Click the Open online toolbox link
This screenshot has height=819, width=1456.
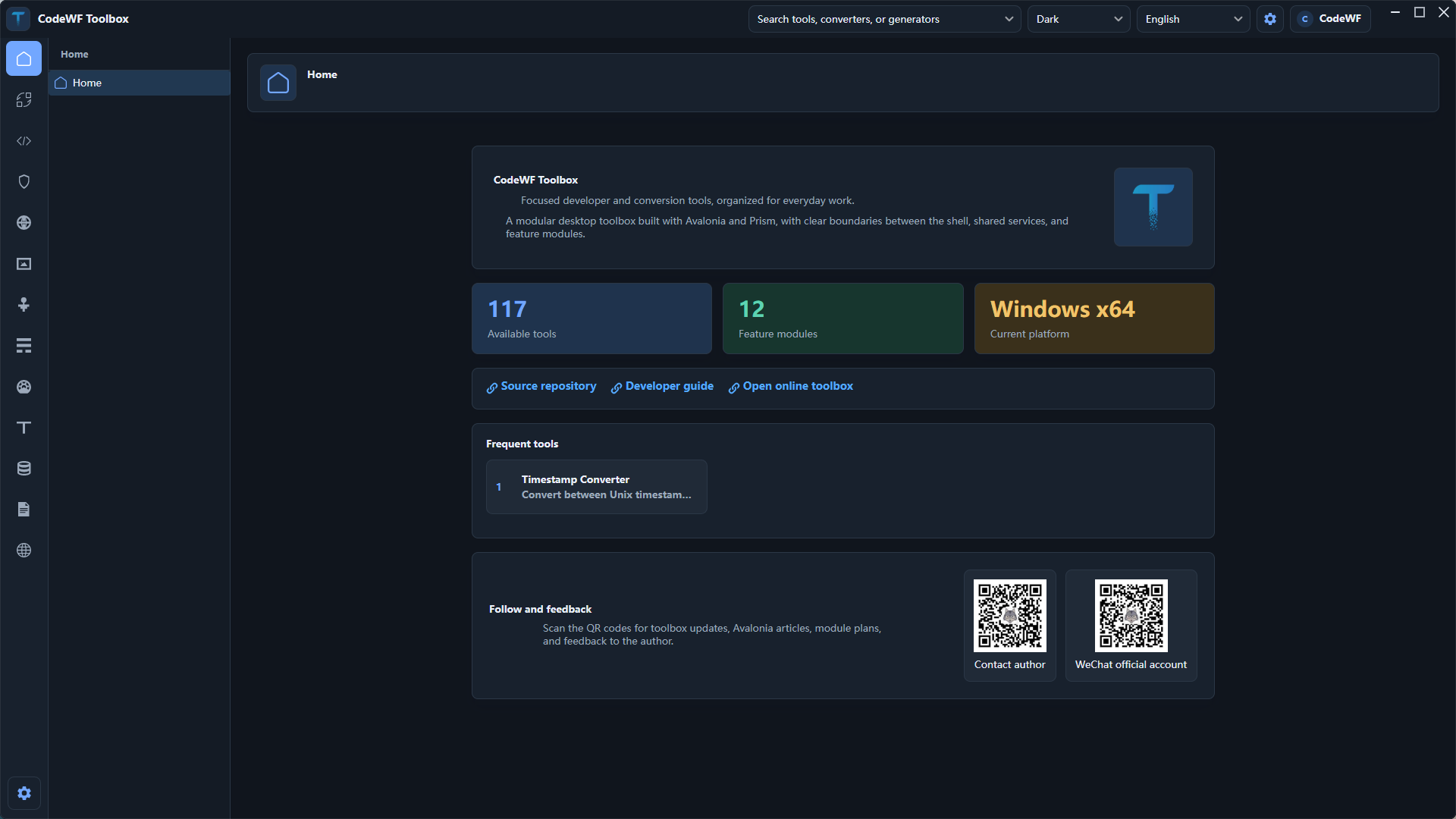pos(791,387)
